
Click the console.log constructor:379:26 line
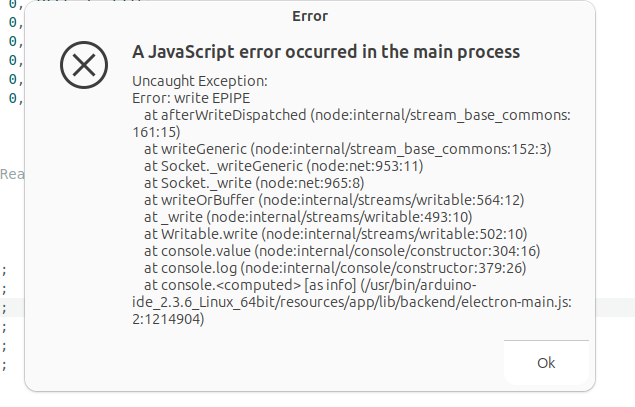click(x=335, y=268)
